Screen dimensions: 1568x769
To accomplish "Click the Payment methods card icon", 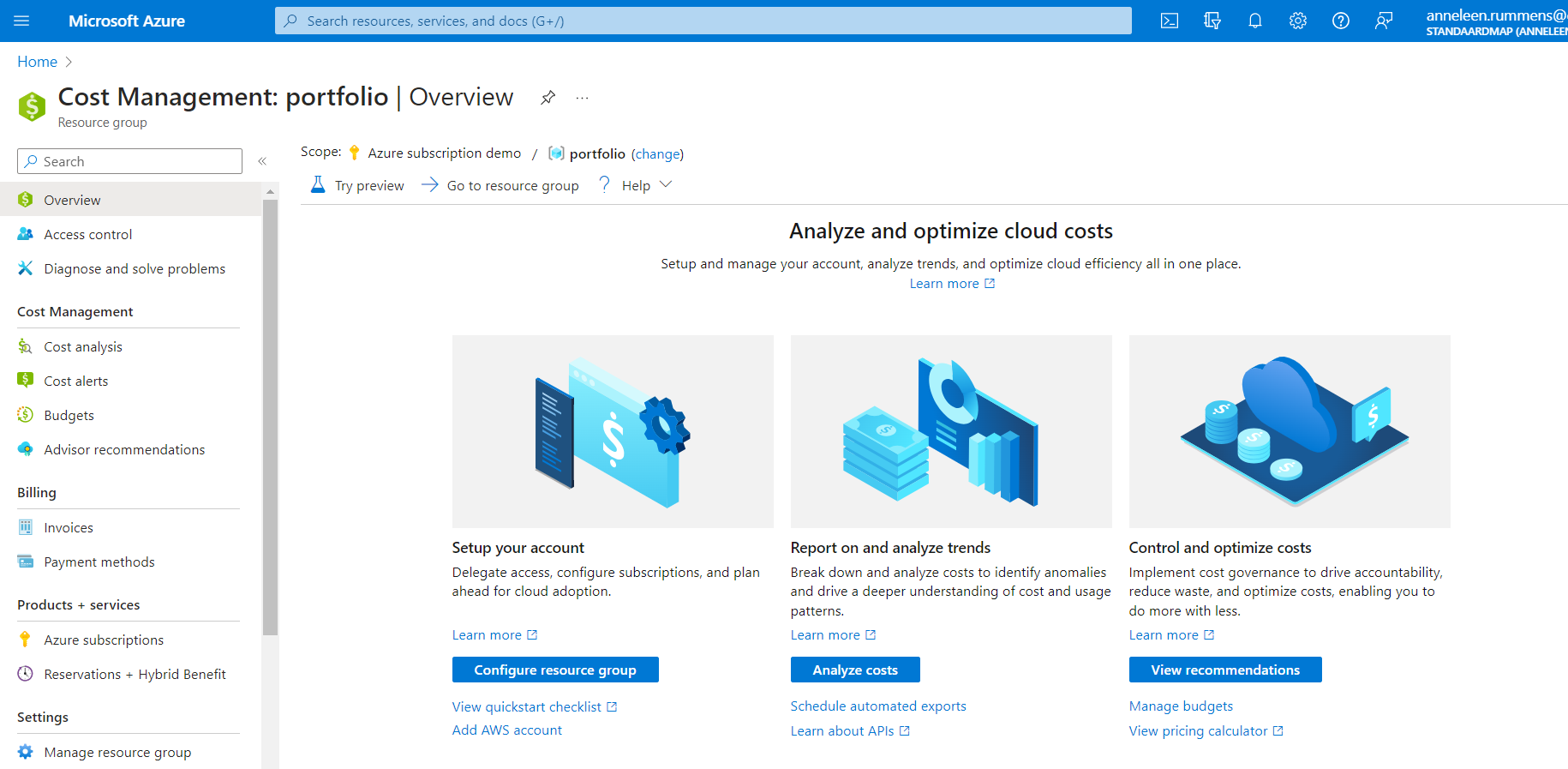I will tap(26, 562).
